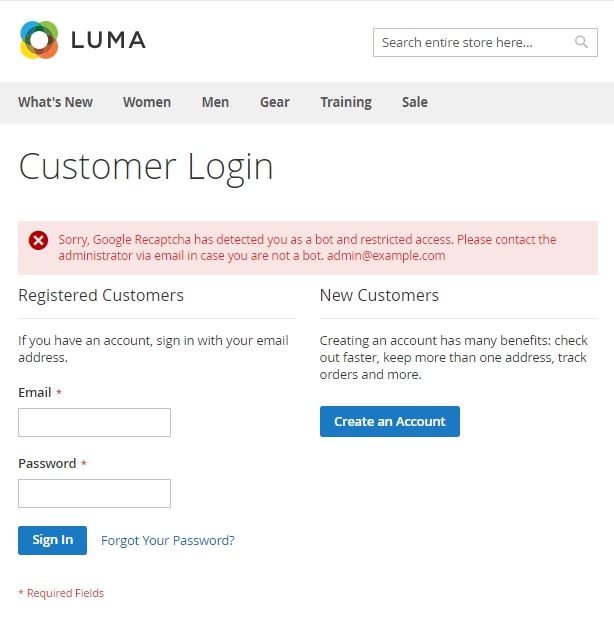
Task: Click the Registered Customers heading
Action: pos(101,295)
